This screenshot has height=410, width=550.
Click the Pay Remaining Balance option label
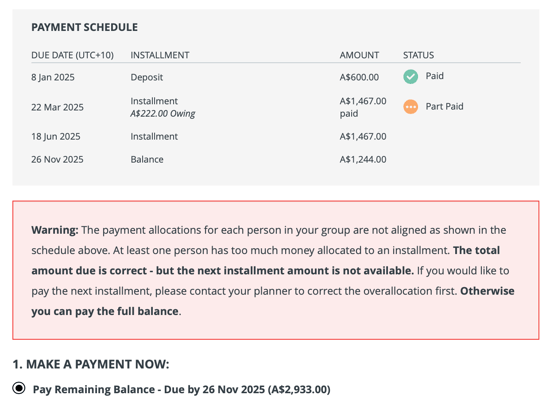click(181, 389)
